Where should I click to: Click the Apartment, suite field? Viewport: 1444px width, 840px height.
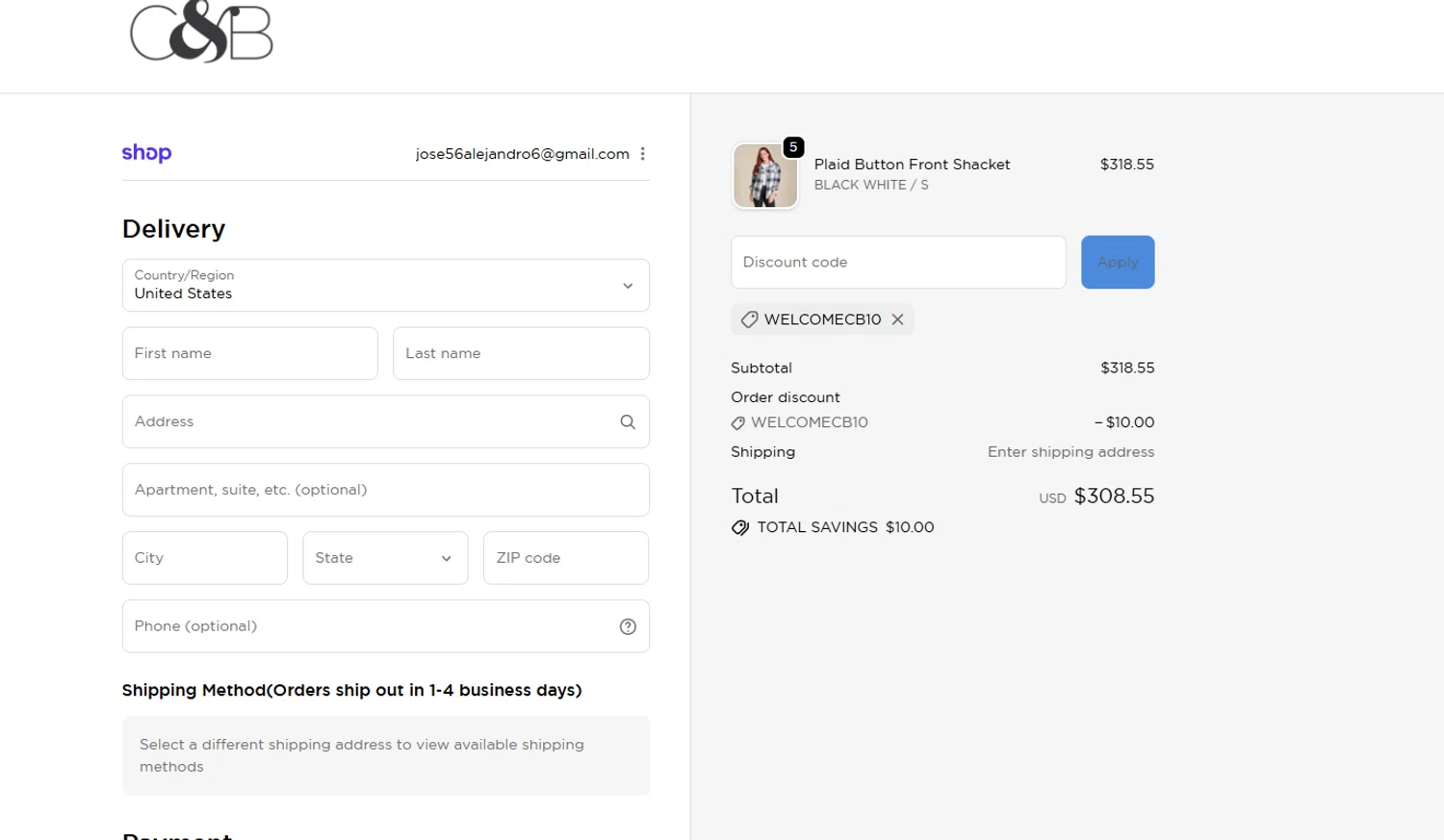[x=385, y=490]
